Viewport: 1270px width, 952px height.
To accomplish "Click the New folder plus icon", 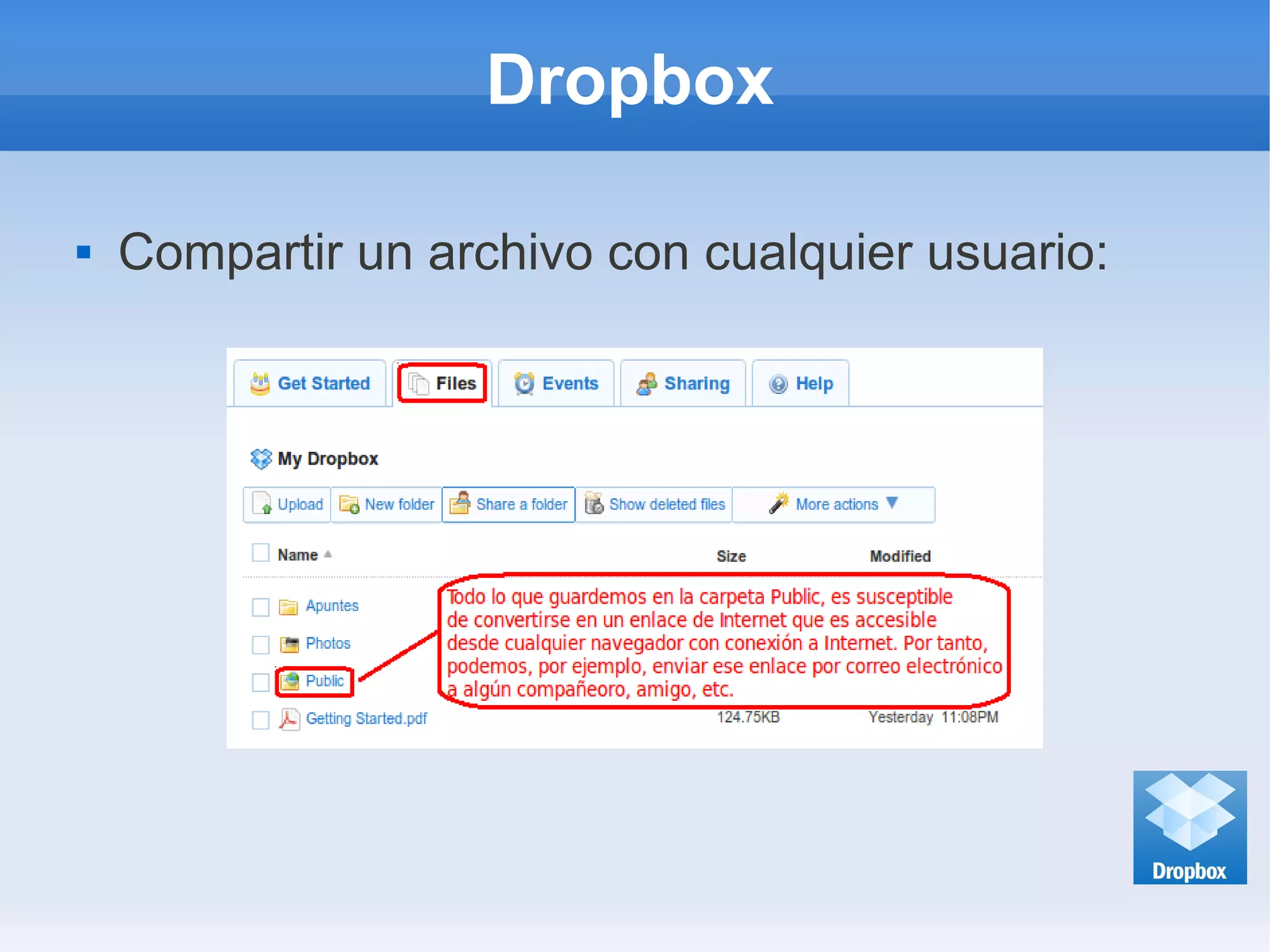I will 349,504.
